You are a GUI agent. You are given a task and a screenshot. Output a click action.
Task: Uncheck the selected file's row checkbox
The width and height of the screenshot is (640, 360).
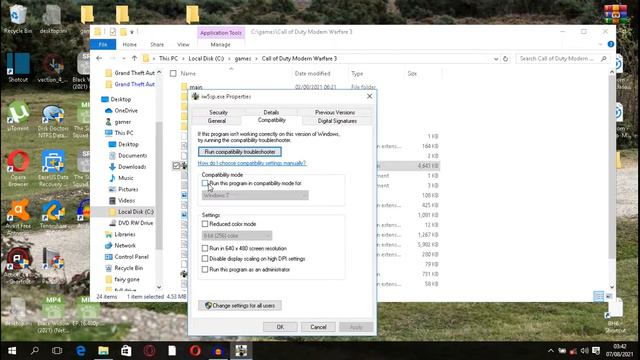point(176,165)
